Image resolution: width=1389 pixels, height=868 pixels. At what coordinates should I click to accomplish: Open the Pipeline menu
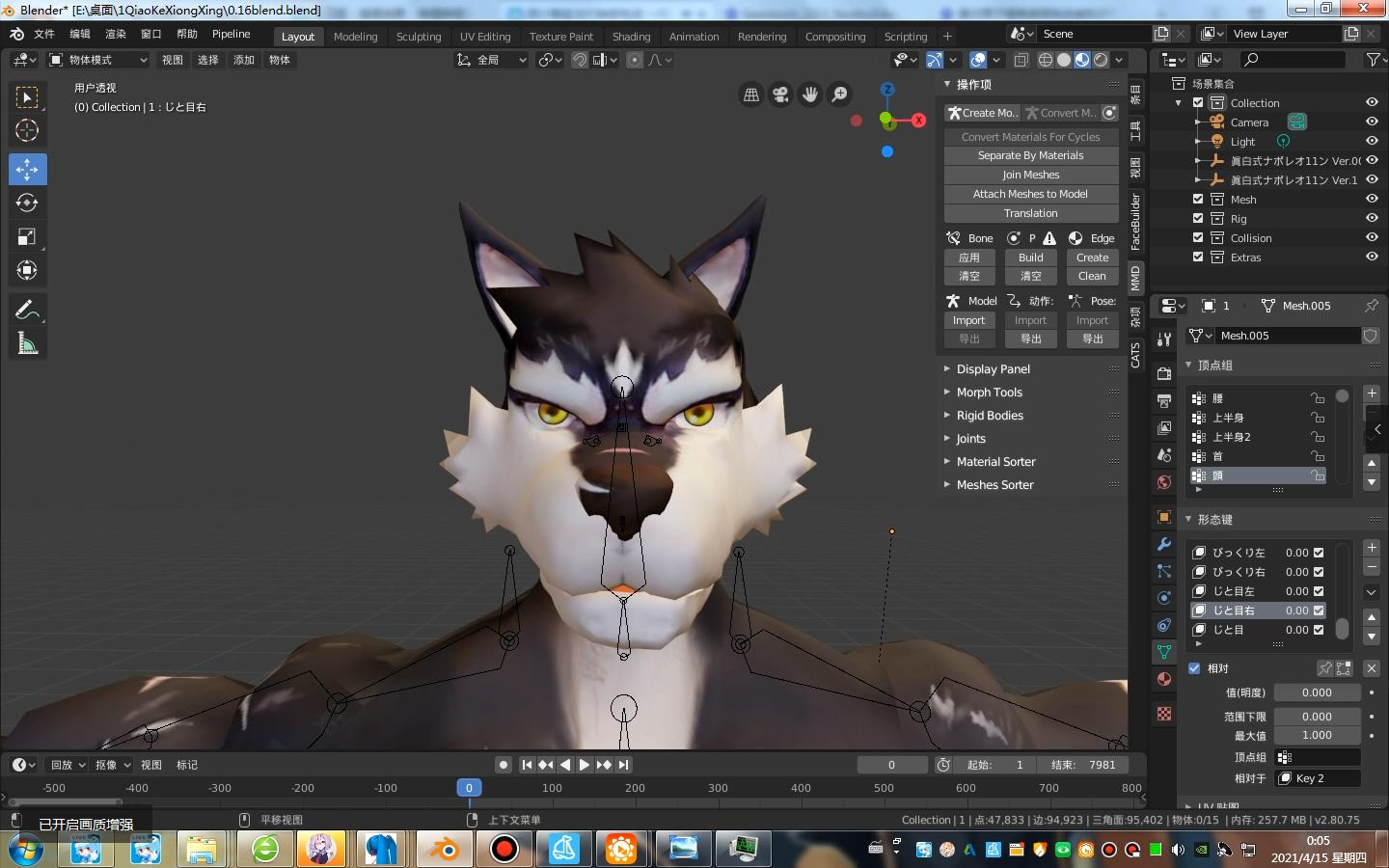(231, 34)
